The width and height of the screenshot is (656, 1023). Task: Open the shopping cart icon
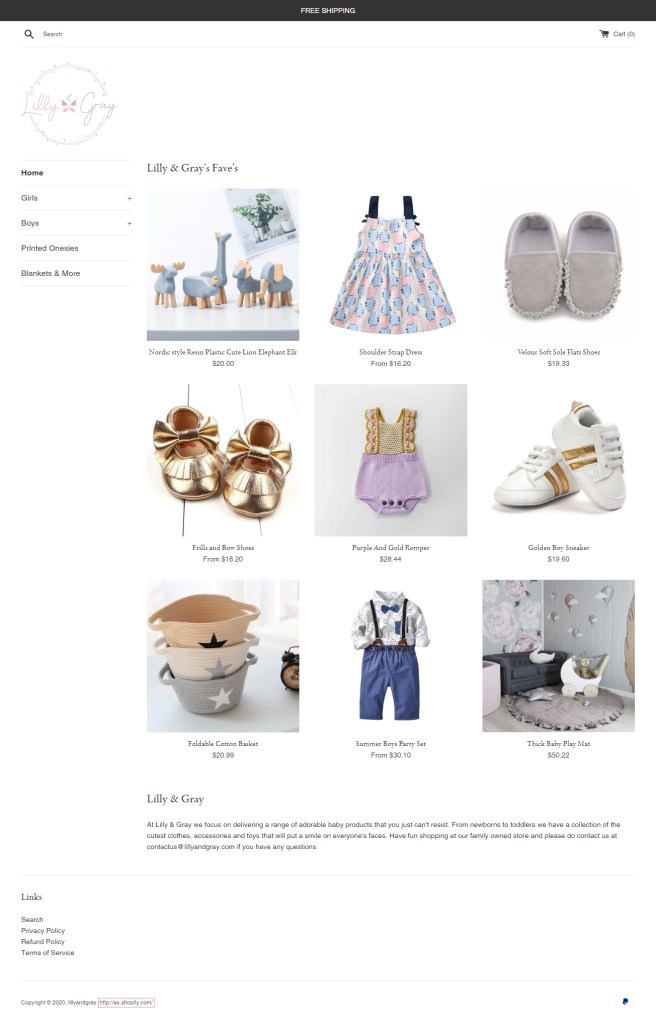604,34
